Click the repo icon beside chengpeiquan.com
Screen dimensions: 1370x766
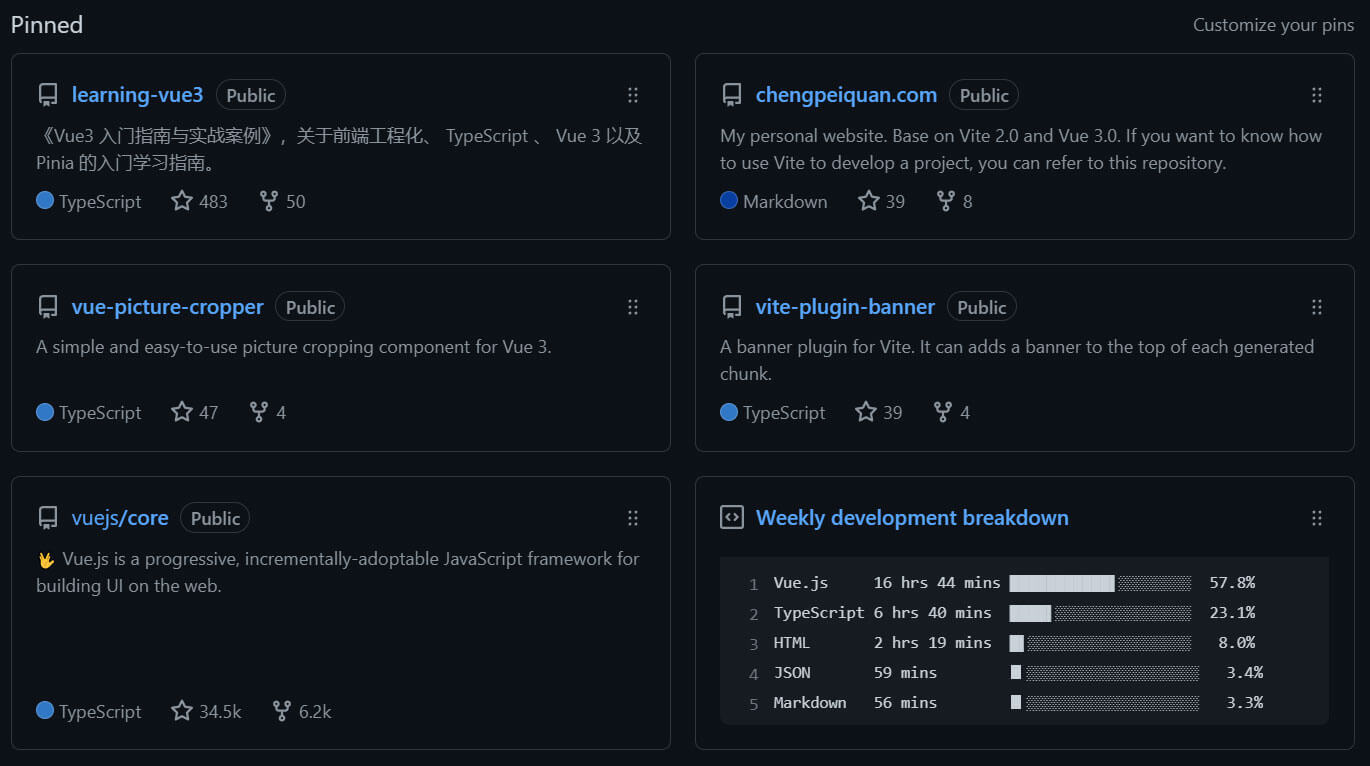pyautogui.click(x=731, y=95)
